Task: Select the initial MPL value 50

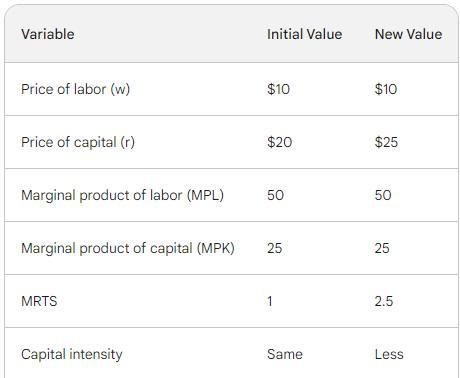Action: tap(275, 195)
